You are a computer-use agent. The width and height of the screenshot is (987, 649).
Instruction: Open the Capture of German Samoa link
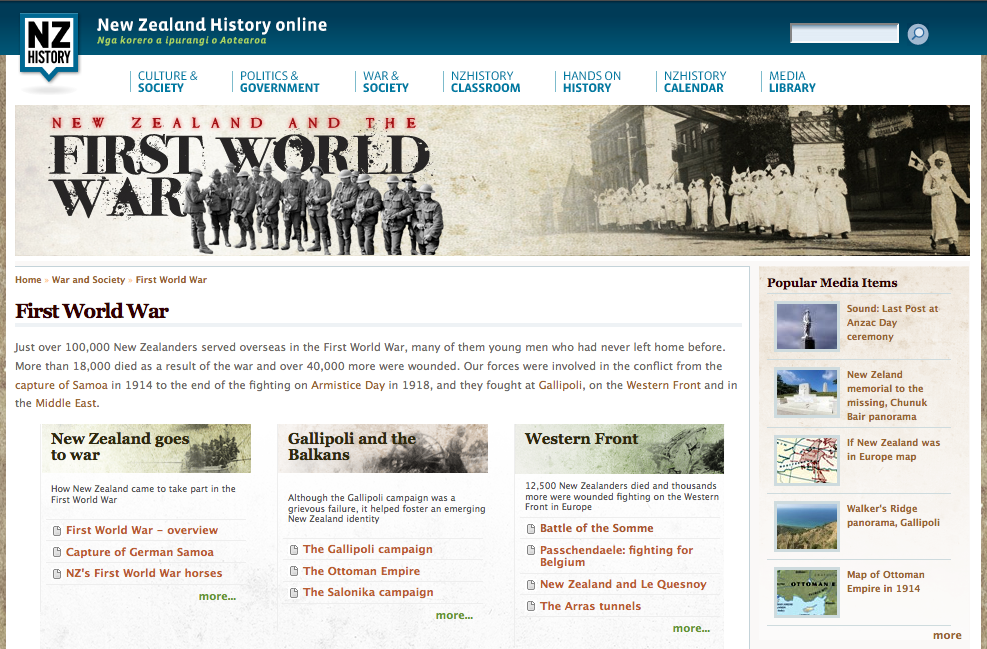pyautogui.click(x=140, y=552)
